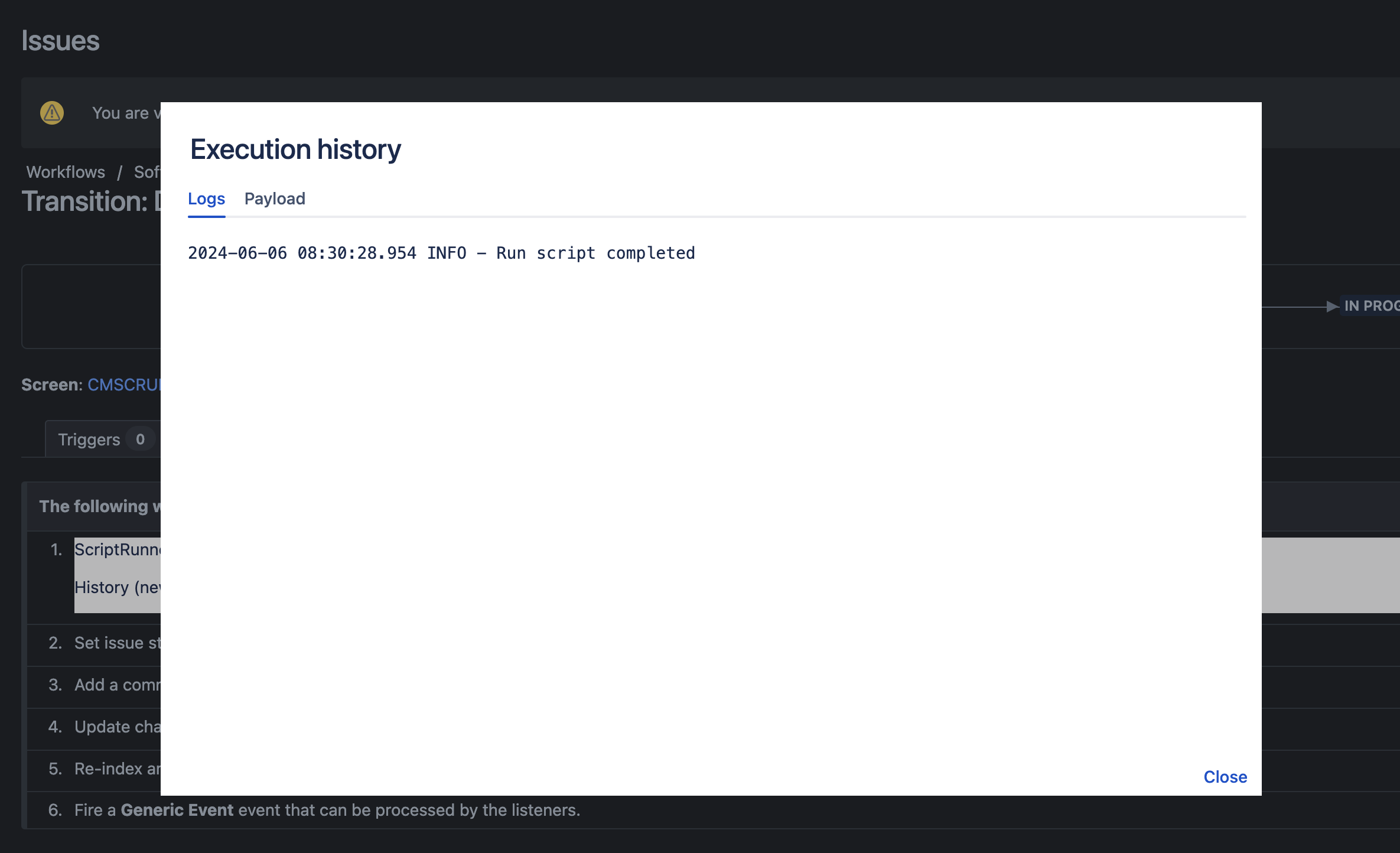The image size is (1400, 853).
Task: Open the Triggers tab behind the dialog
Action: [x=103, y=439]
